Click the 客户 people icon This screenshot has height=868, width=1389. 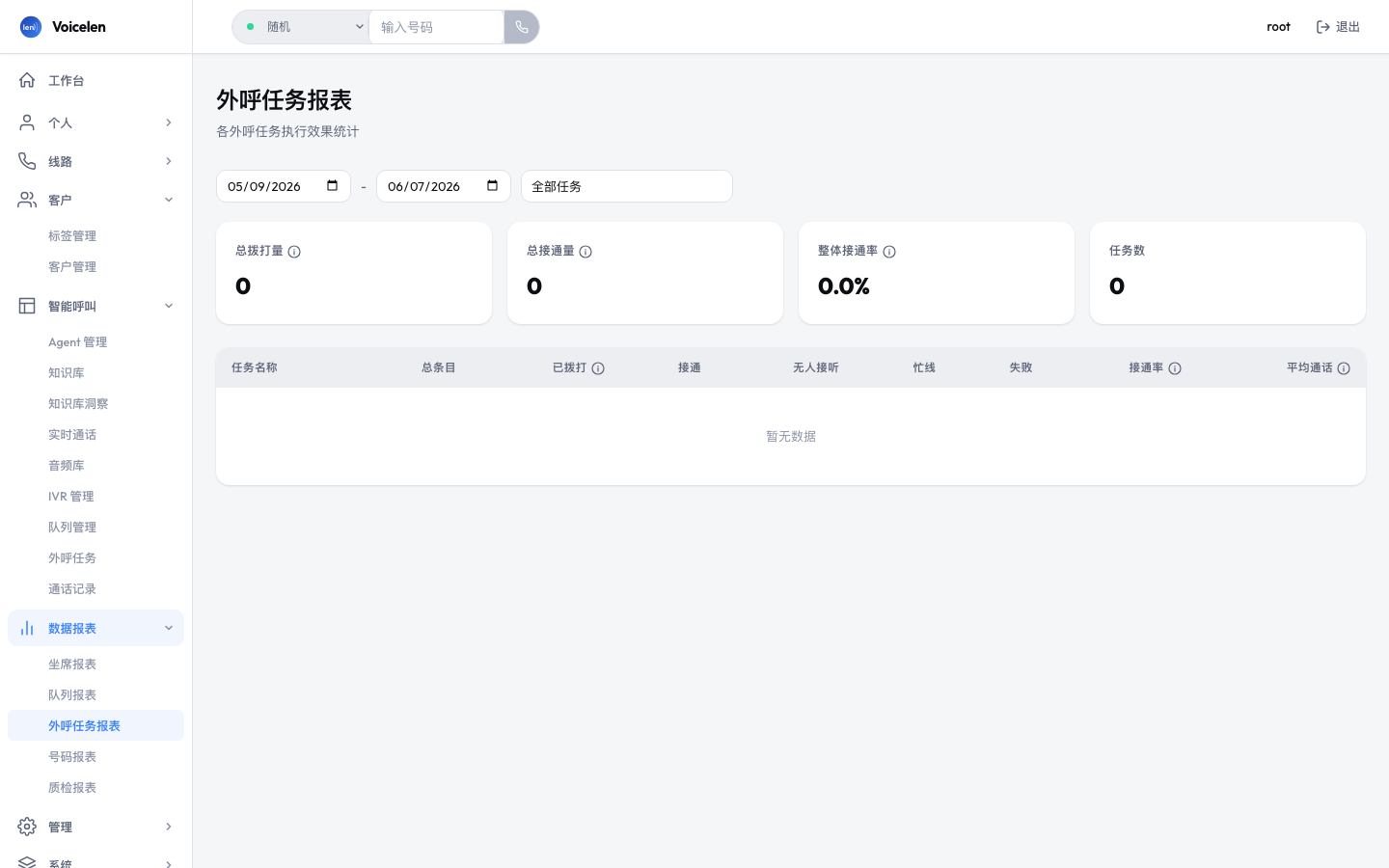click(27, 200)
